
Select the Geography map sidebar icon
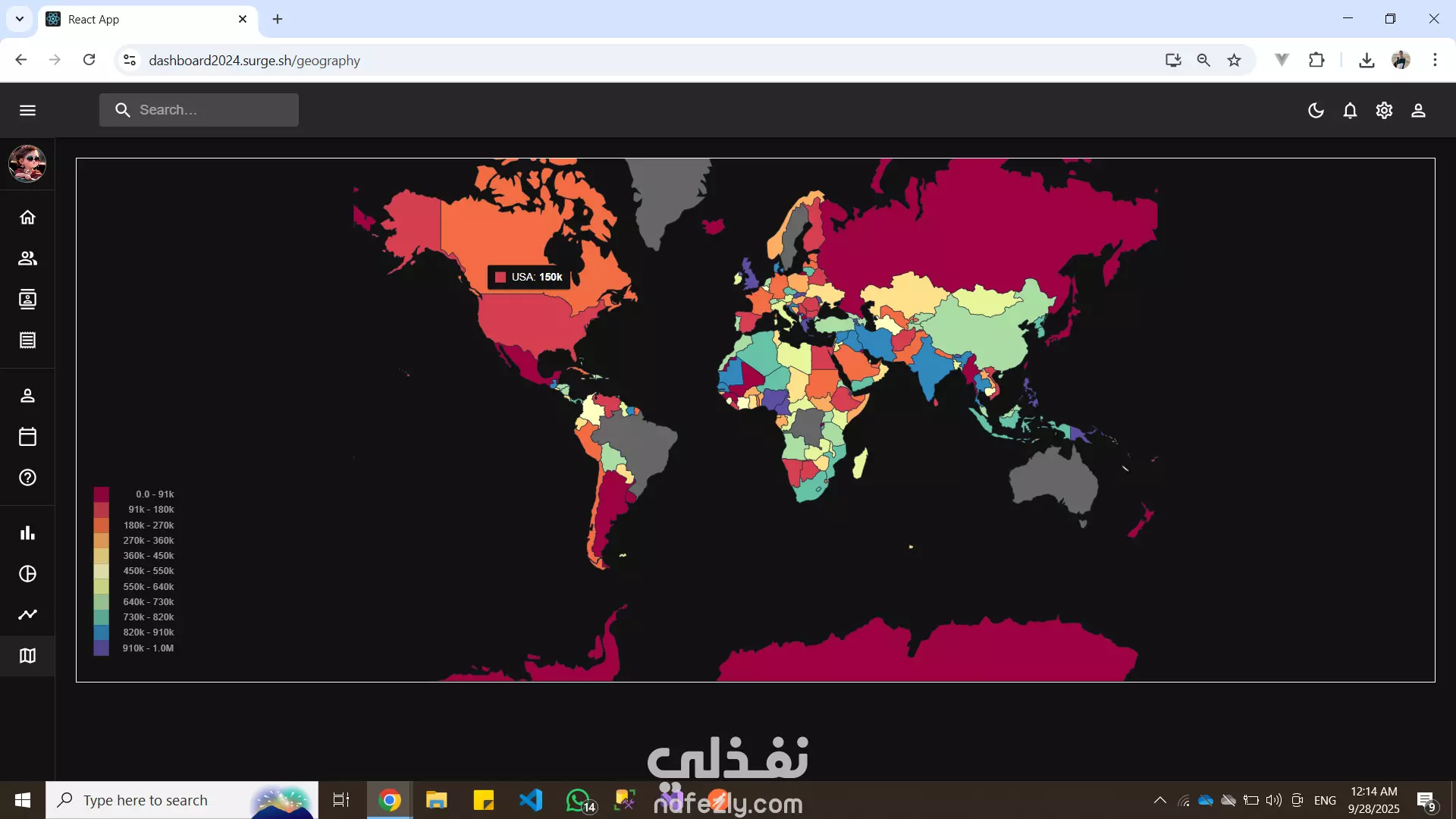point(28,656)
